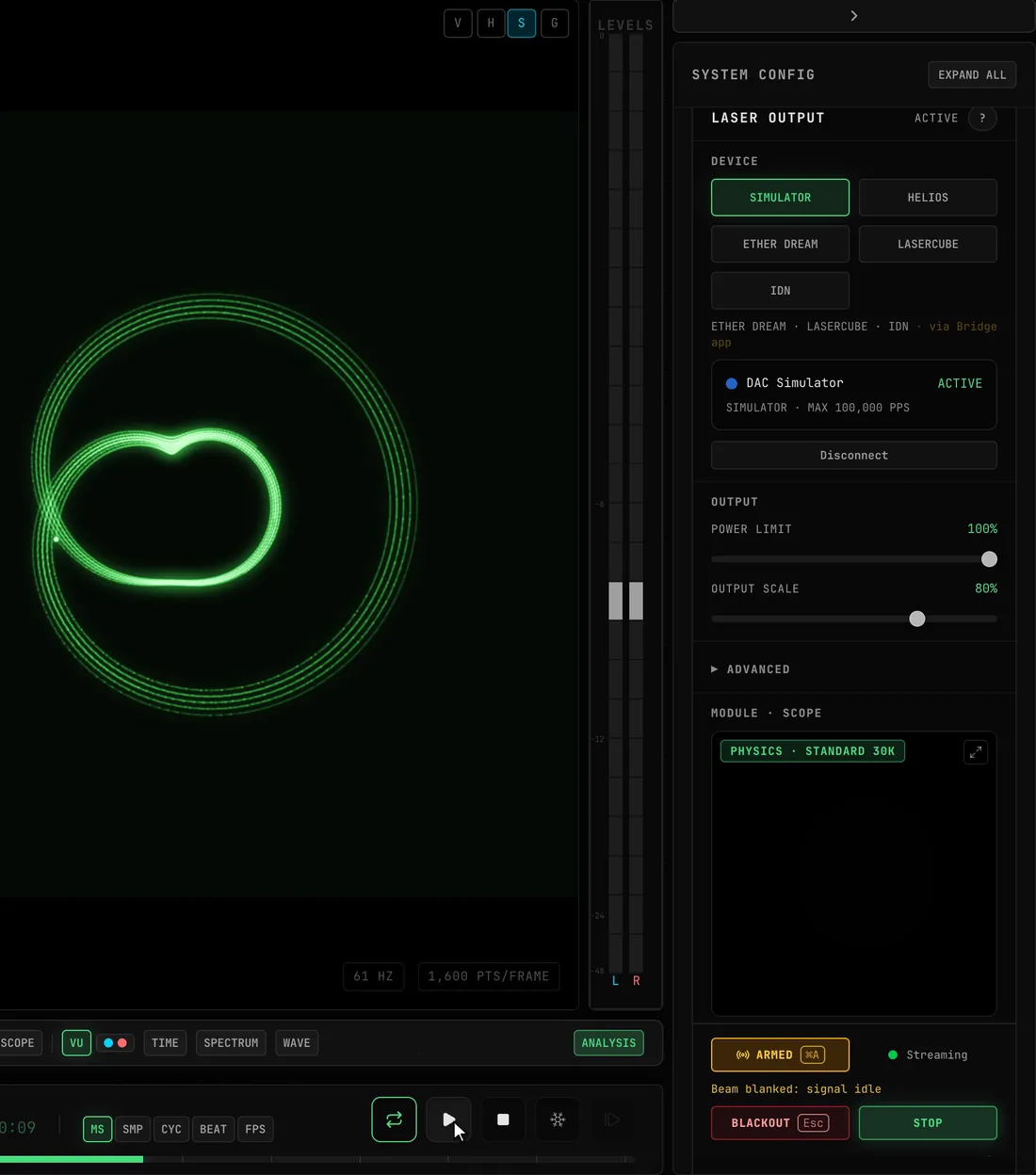Toggle the blue/red channel dots button
Viewport: 1036px width, 1175px height.
[x=115, y=1043]
